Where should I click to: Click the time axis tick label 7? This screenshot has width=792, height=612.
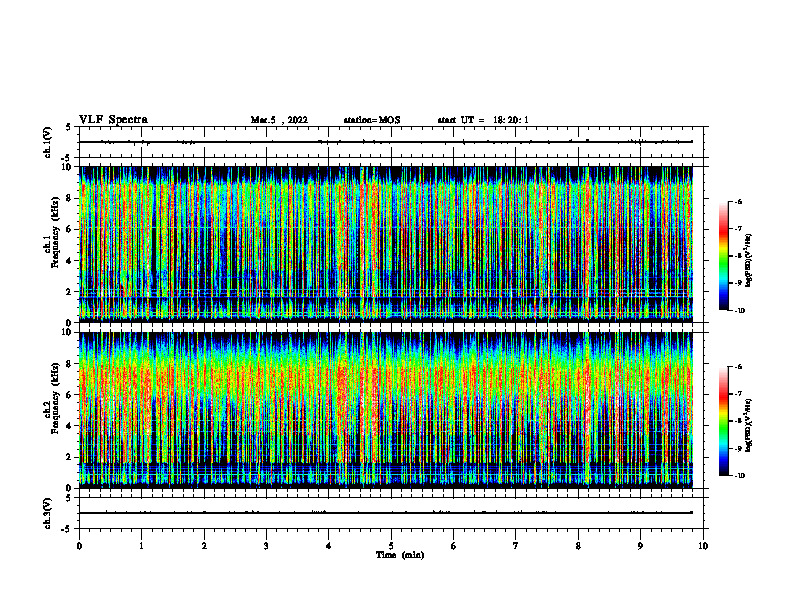[x=516, y=546]
